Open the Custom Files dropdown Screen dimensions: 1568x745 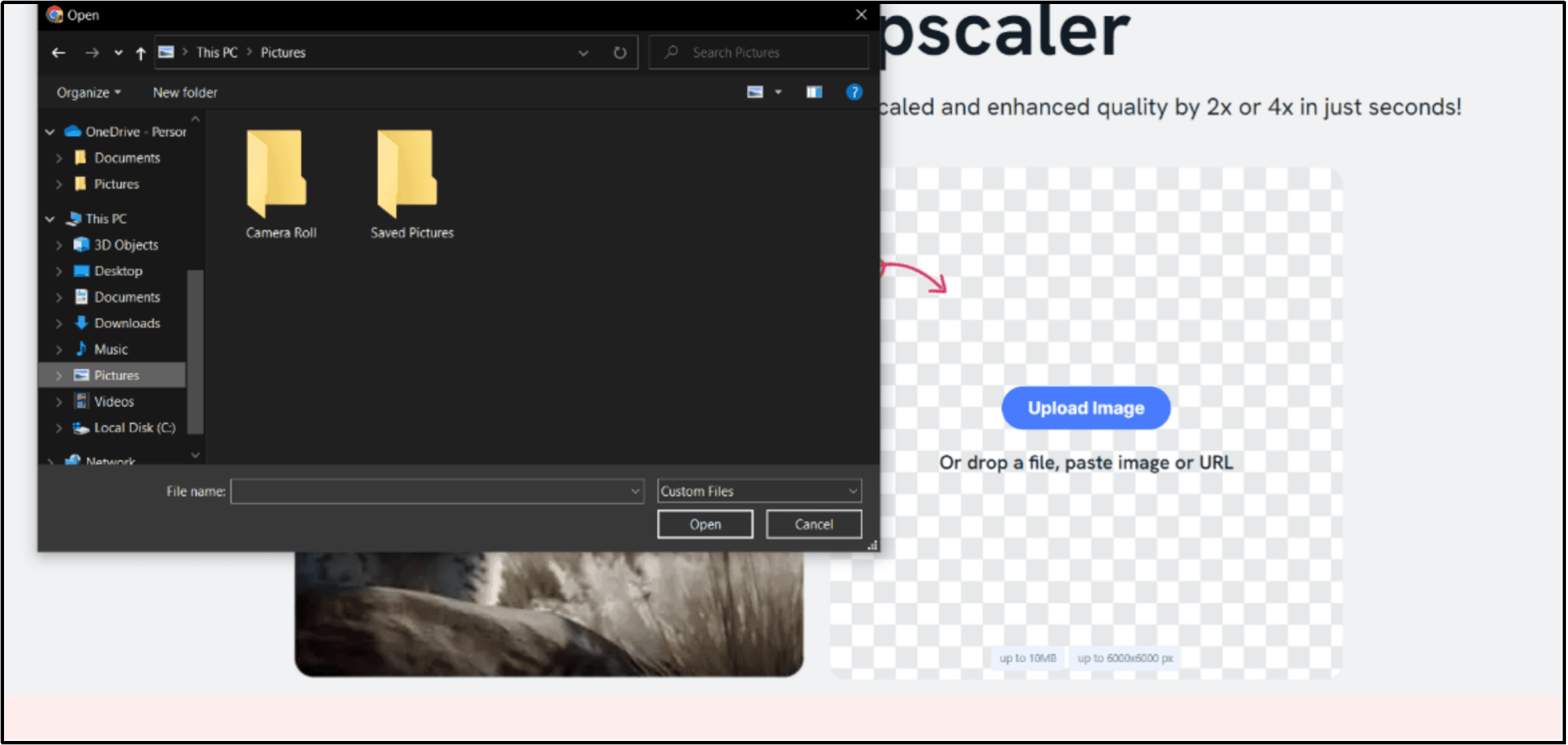click(x=756, y=491)
